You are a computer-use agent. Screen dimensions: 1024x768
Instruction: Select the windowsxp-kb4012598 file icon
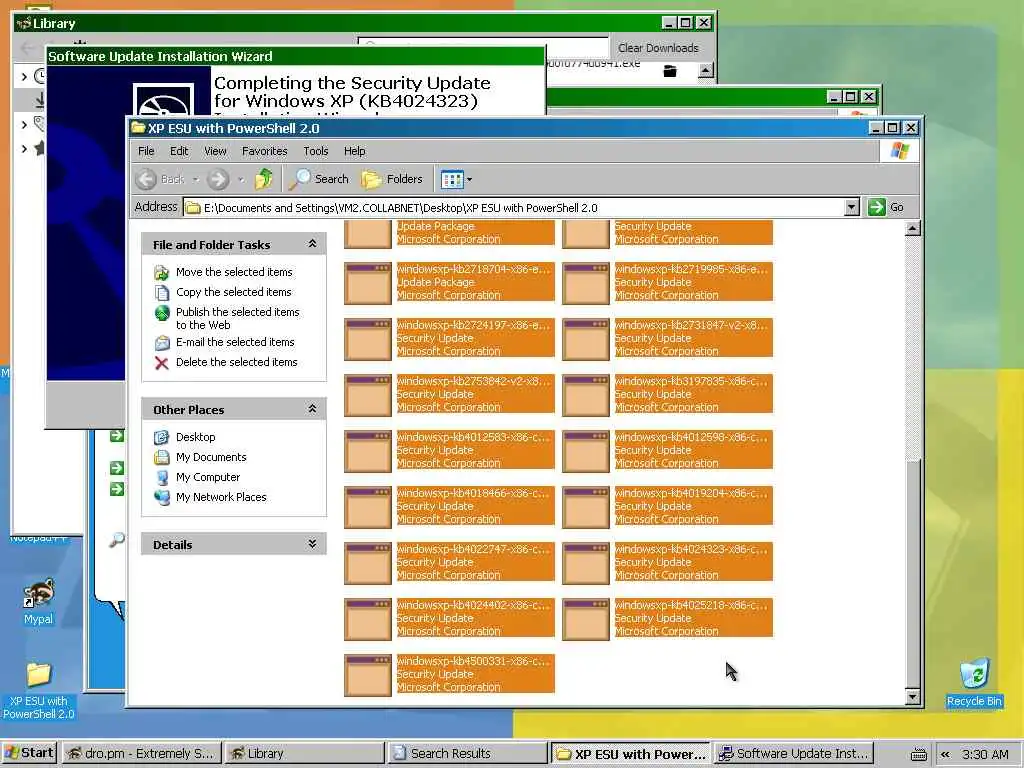coord(586,451)
